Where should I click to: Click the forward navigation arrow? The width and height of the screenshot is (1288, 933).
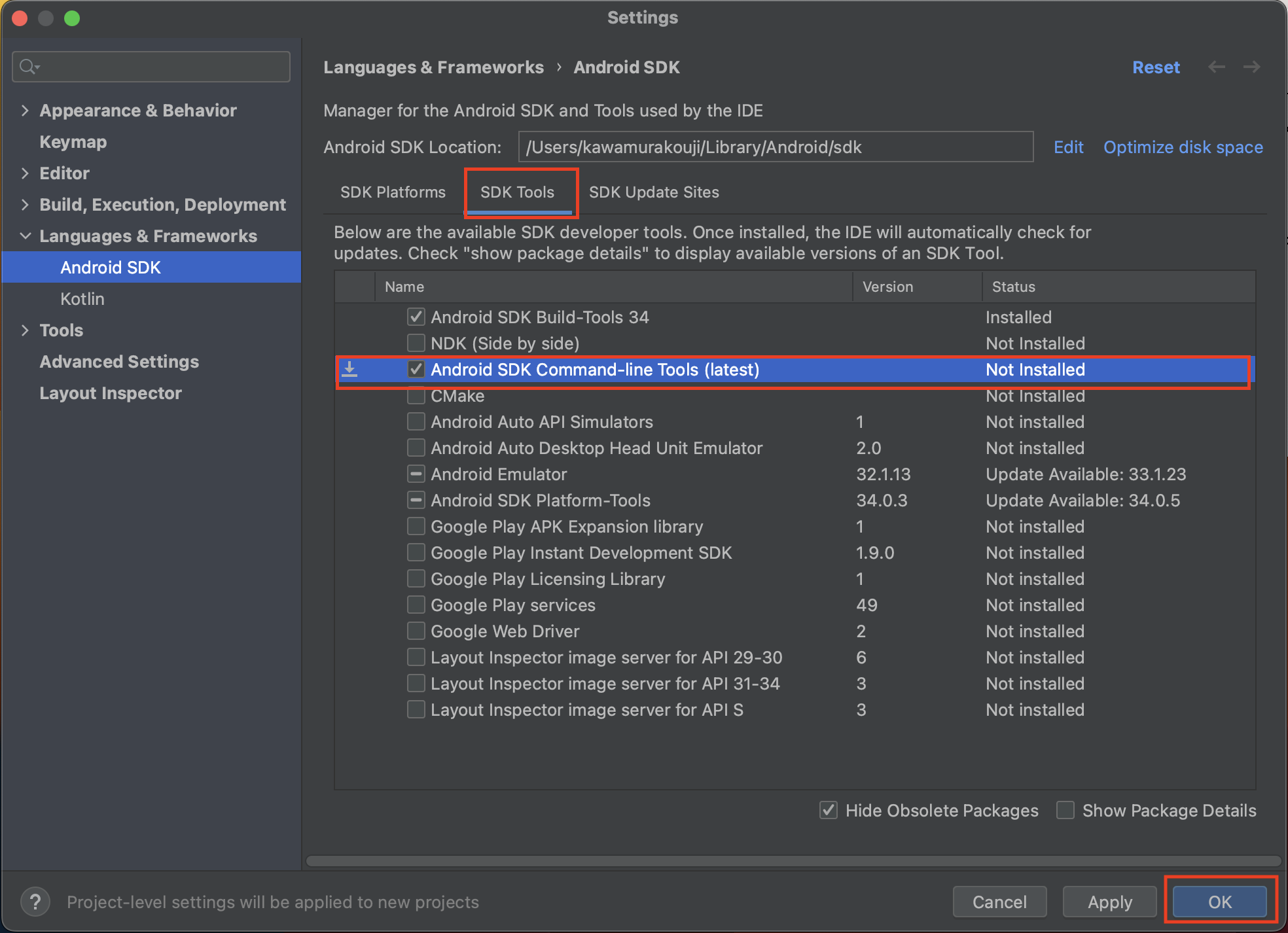click(x=1251, y=67)
